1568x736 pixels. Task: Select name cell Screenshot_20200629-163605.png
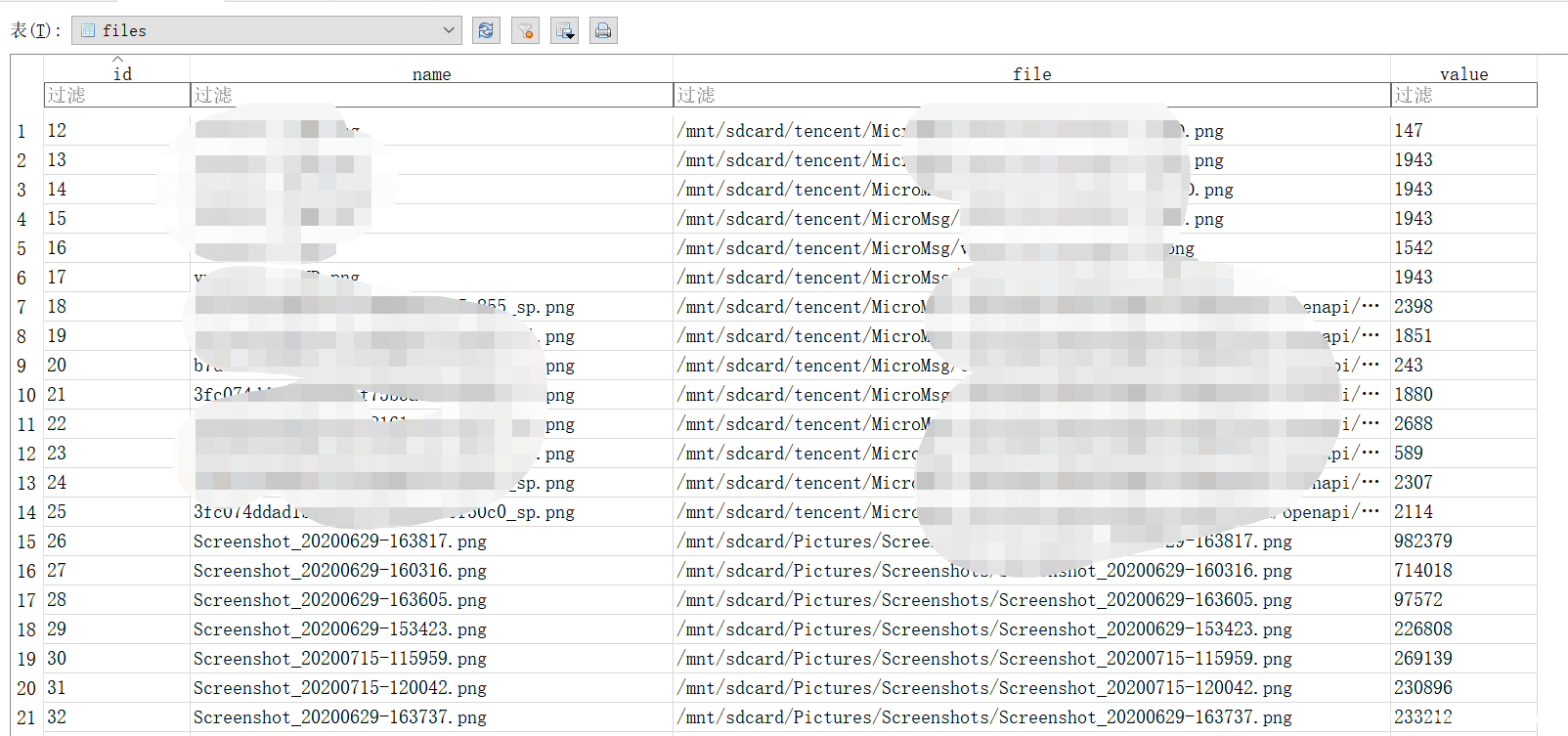(432, 600)
